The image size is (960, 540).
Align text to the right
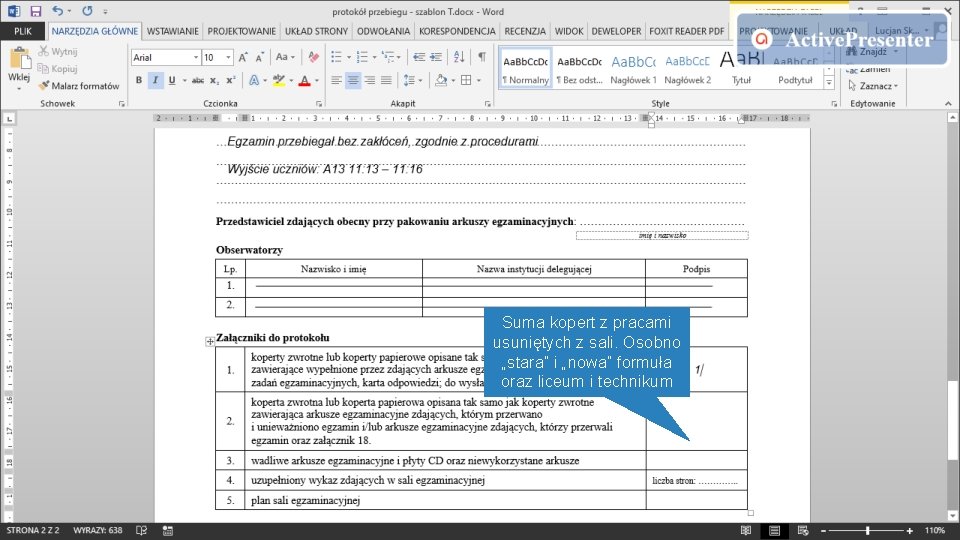click(x=369, y=80)
